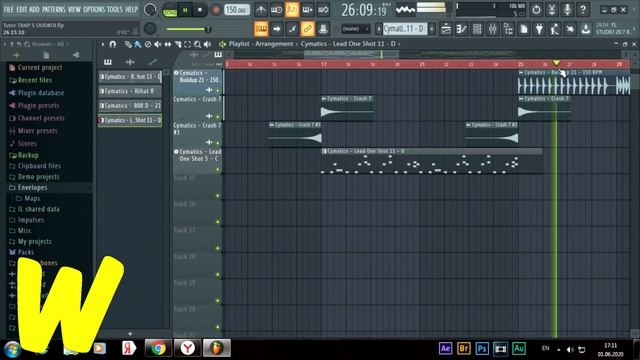
Task: Open the PATTERNS menu
Action: tap(54, 9)
